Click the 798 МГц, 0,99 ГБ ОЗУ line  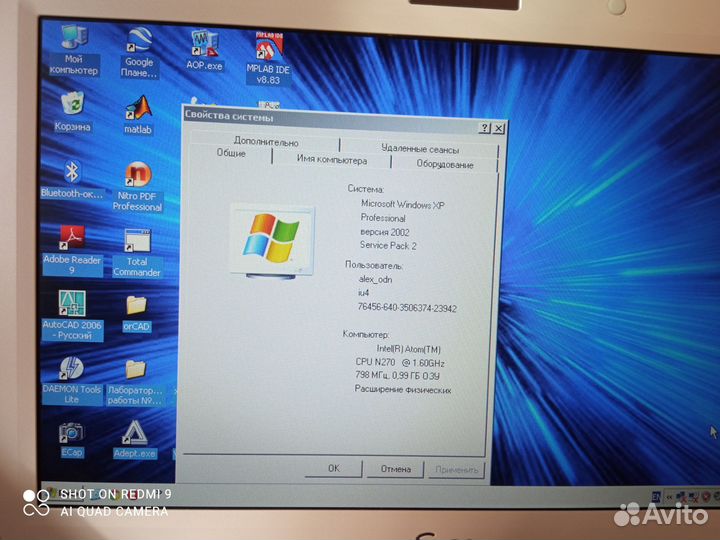pos(397,376)
